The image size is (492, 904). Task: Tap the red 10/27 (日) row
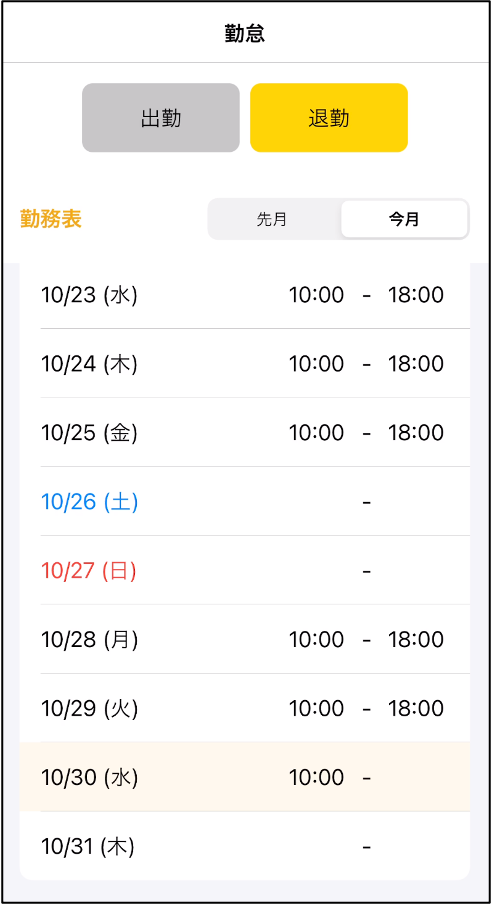pyautogui.click(x=245, y=570)
